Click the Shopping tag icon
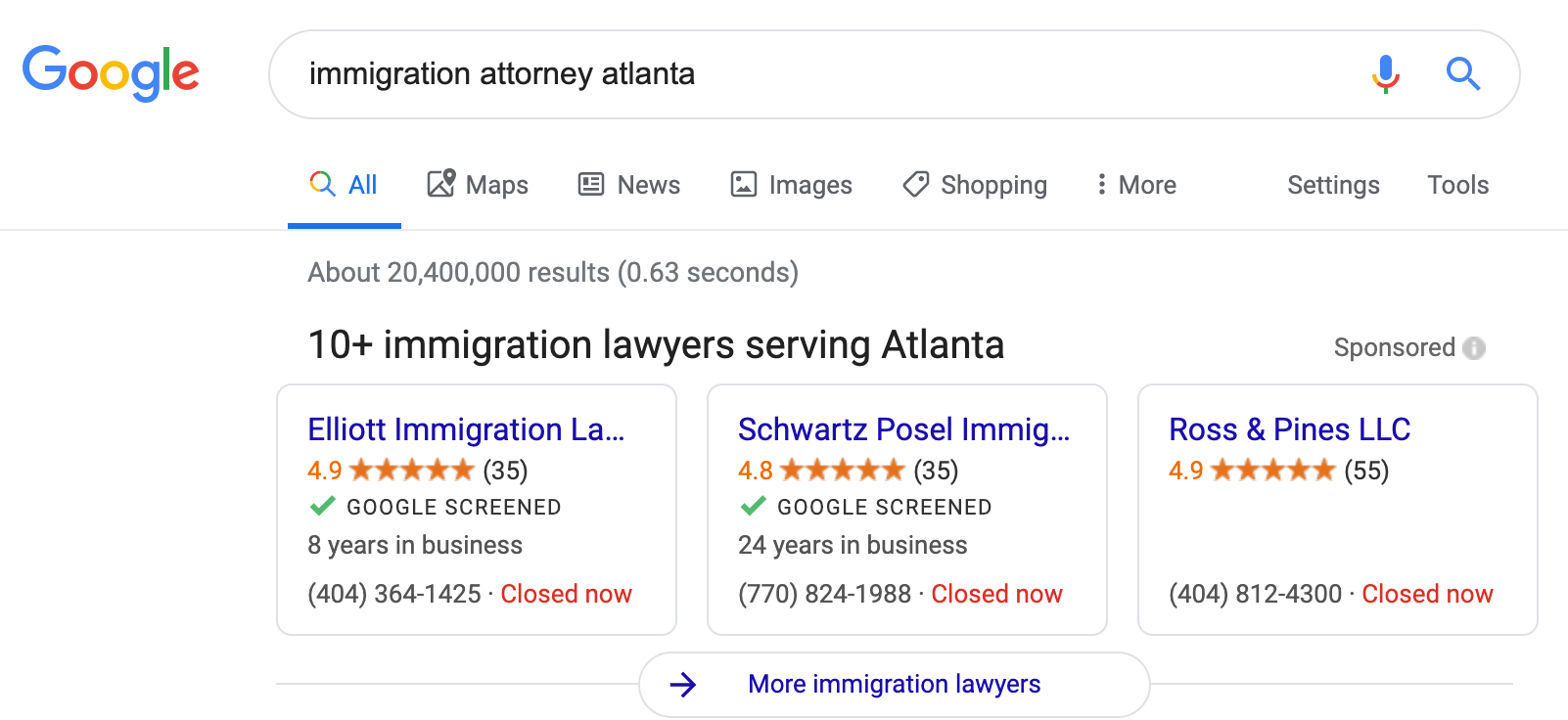1568x720 pixels. point(916,184)
